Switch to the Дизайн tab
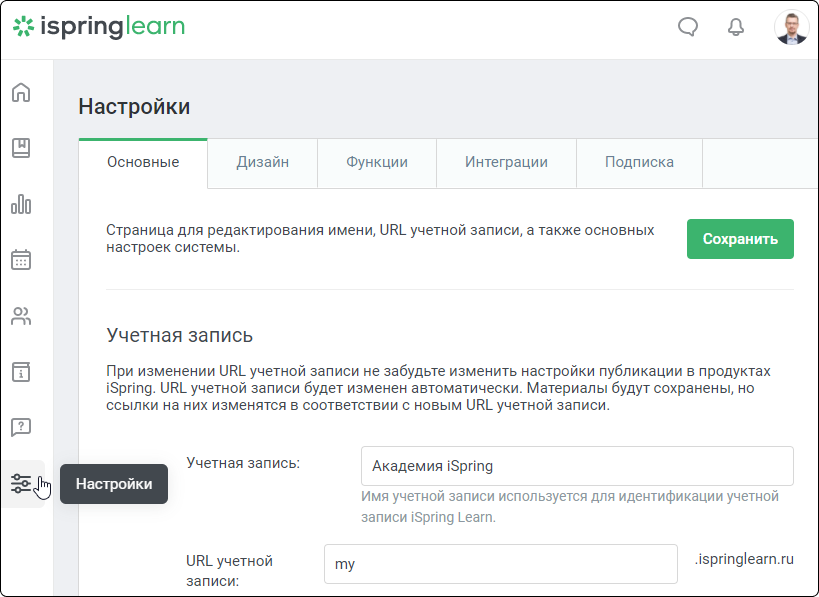This screenshot has width=819, height=597. 263,162
